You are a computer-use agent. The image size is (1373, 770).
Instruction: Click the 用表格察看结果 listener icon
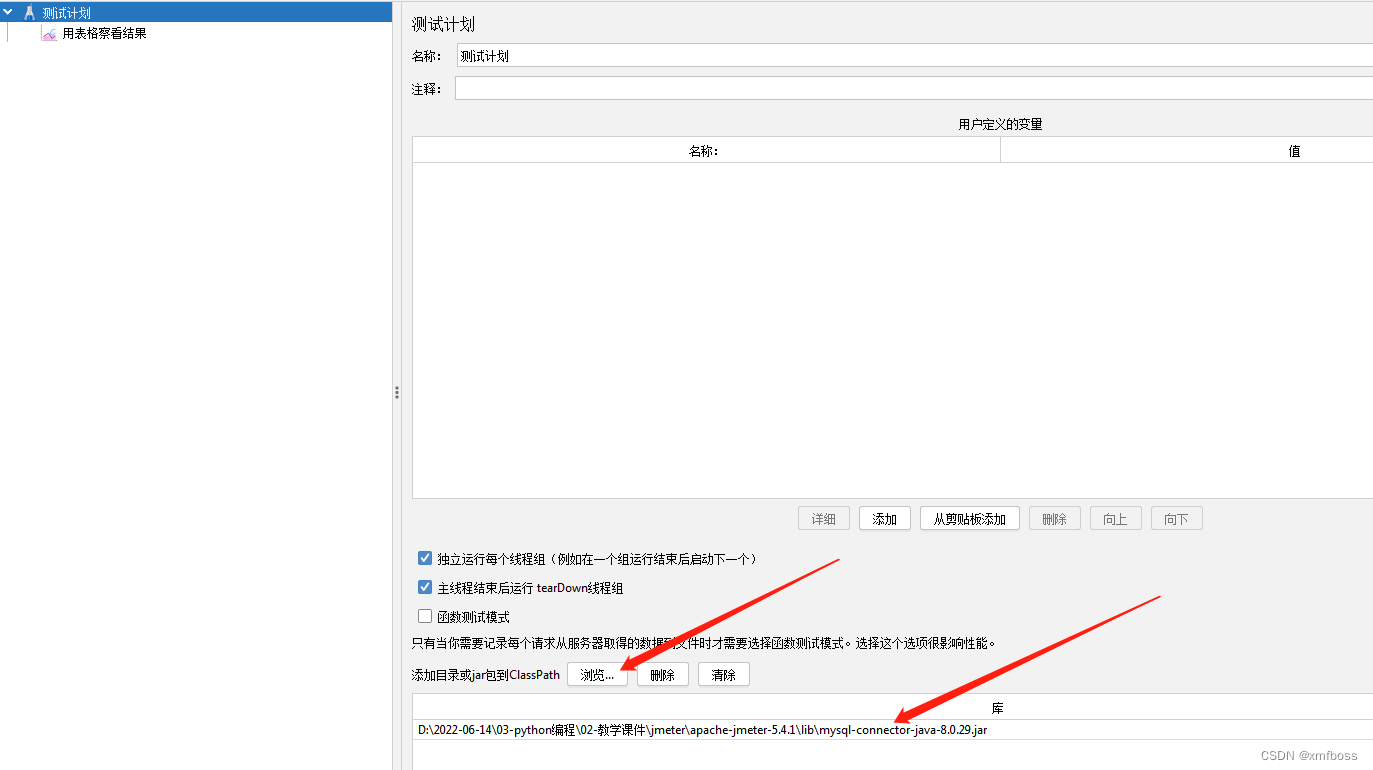[49, 34]
